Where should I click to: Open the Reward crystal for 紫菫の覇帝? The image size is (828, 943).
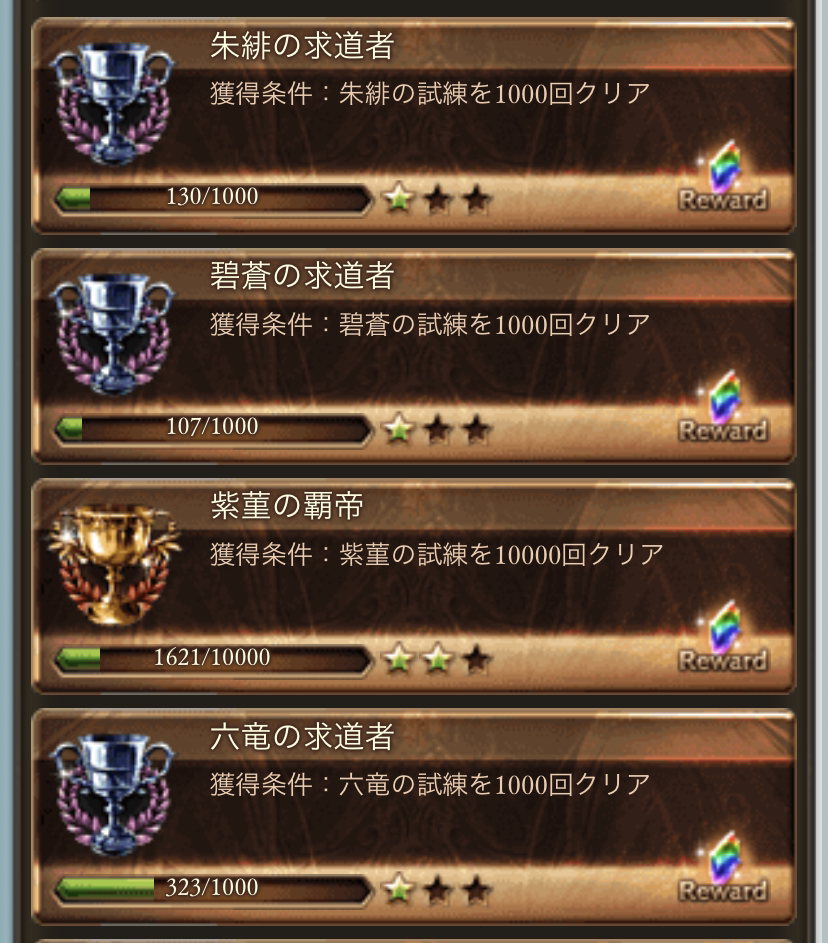[723, 637]
